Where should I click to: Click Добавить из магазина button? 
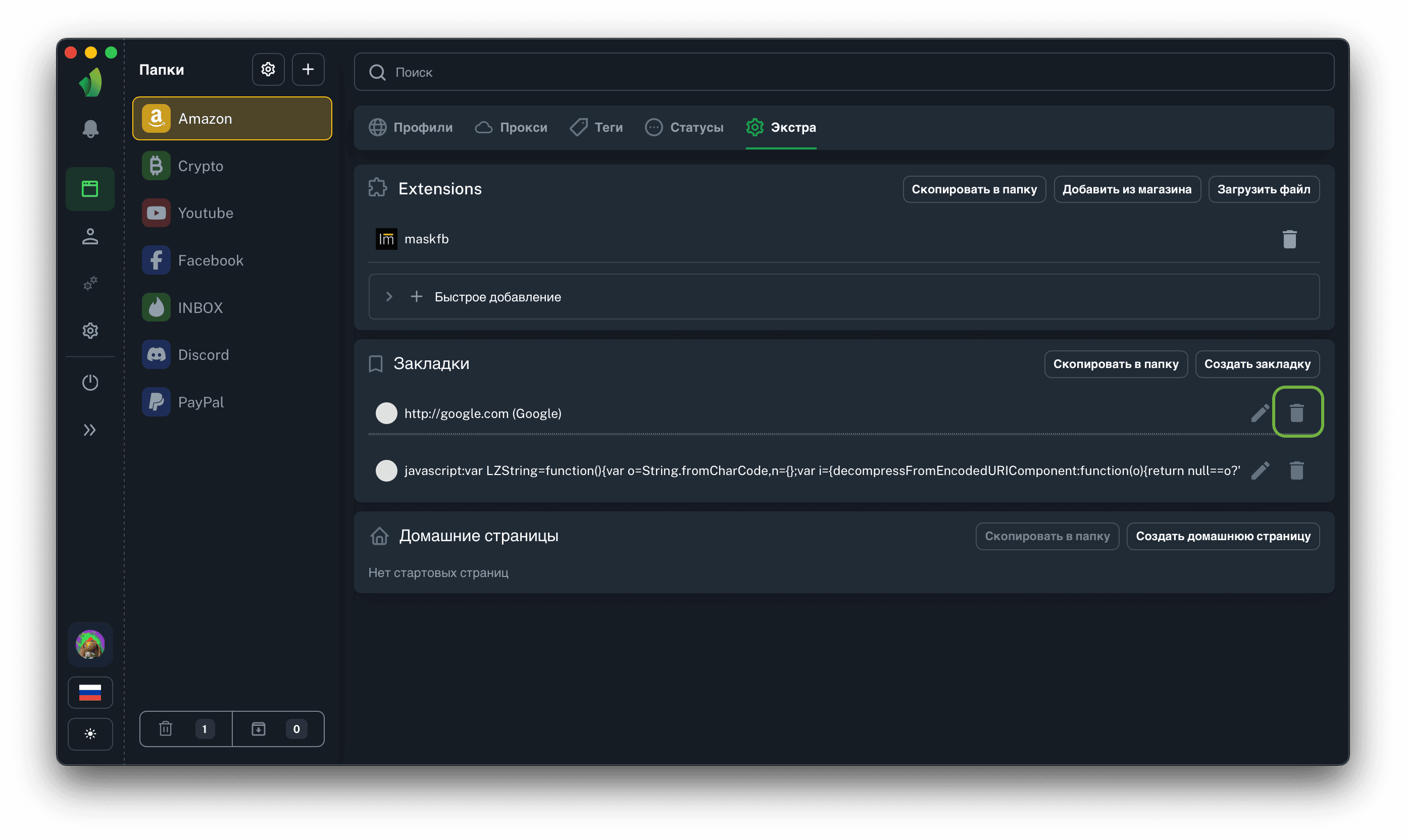1126,189
